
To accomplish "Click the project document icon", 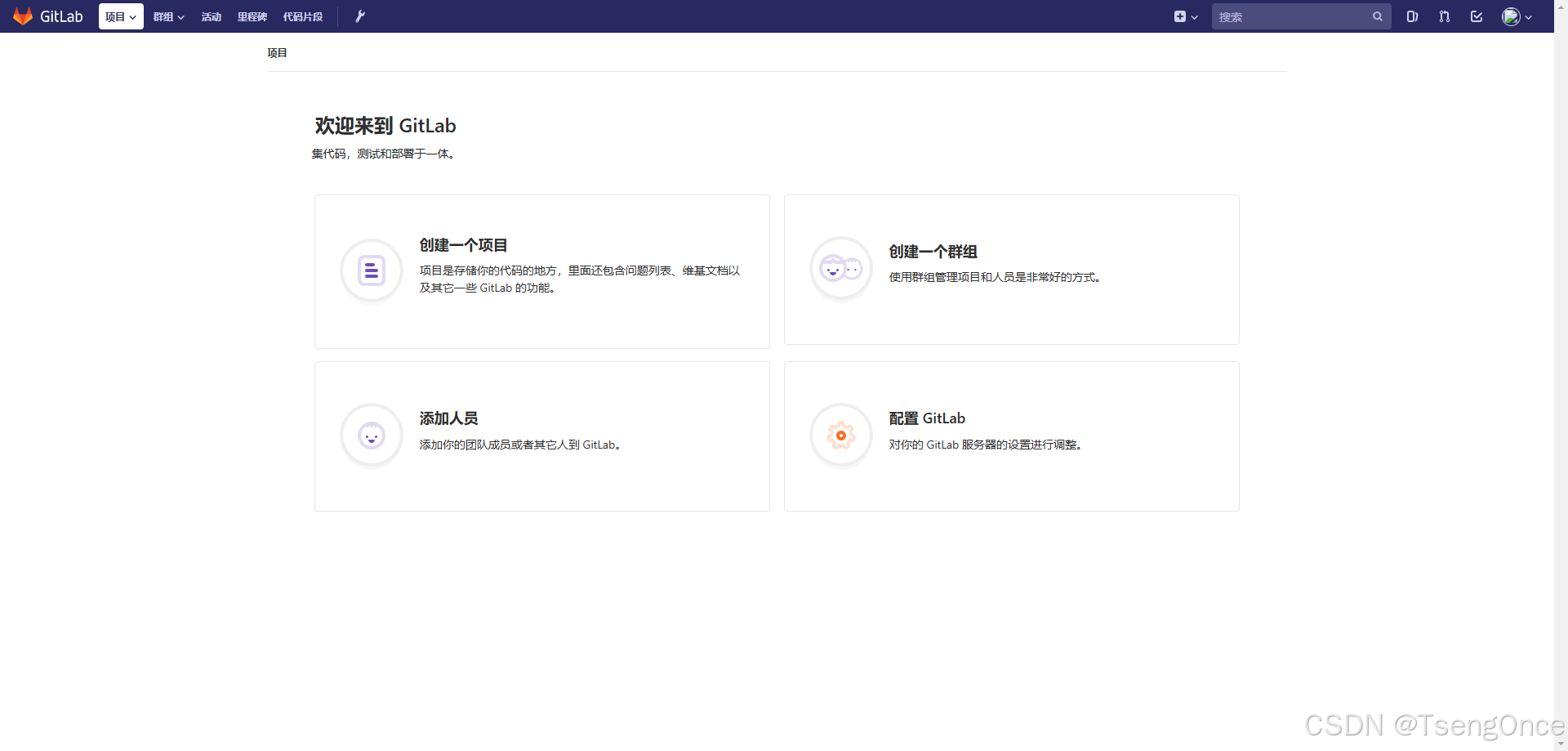I will 372,270.
